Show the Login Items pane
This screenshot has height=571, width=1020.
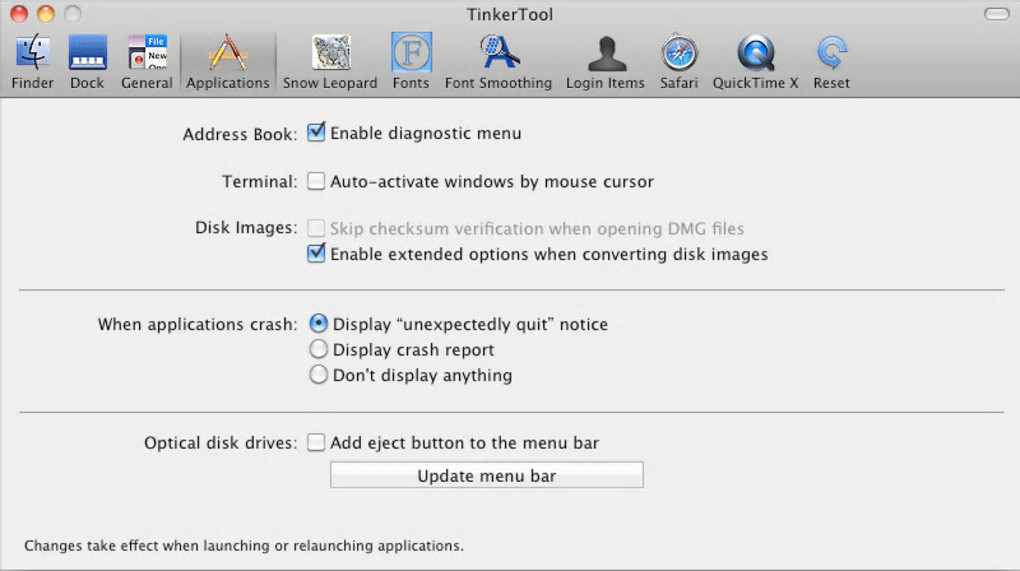pos(605,62)
